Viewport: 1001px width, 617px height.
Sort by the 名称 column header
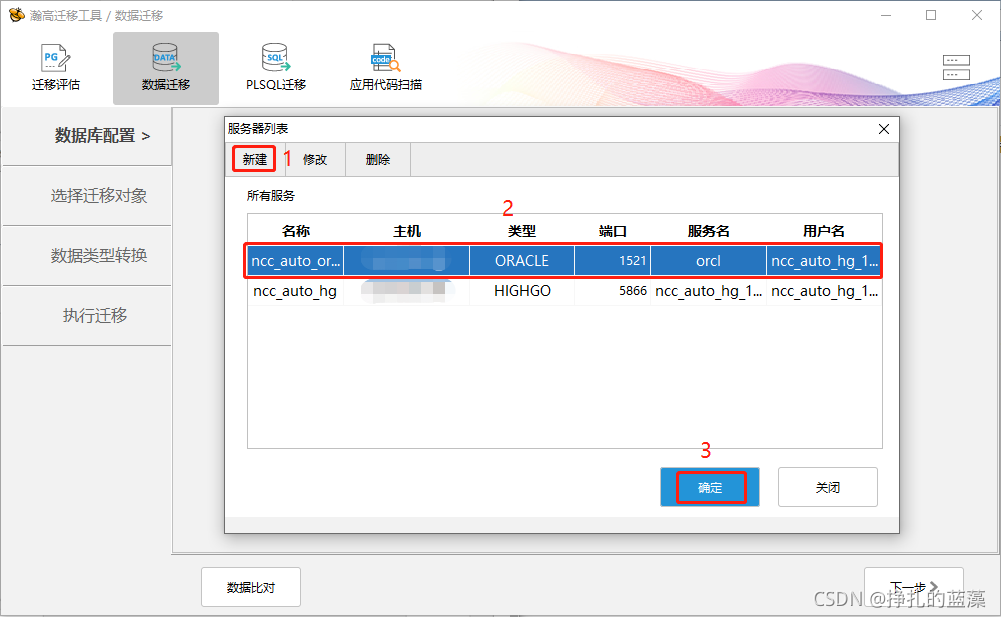click(x=296, y=231)
